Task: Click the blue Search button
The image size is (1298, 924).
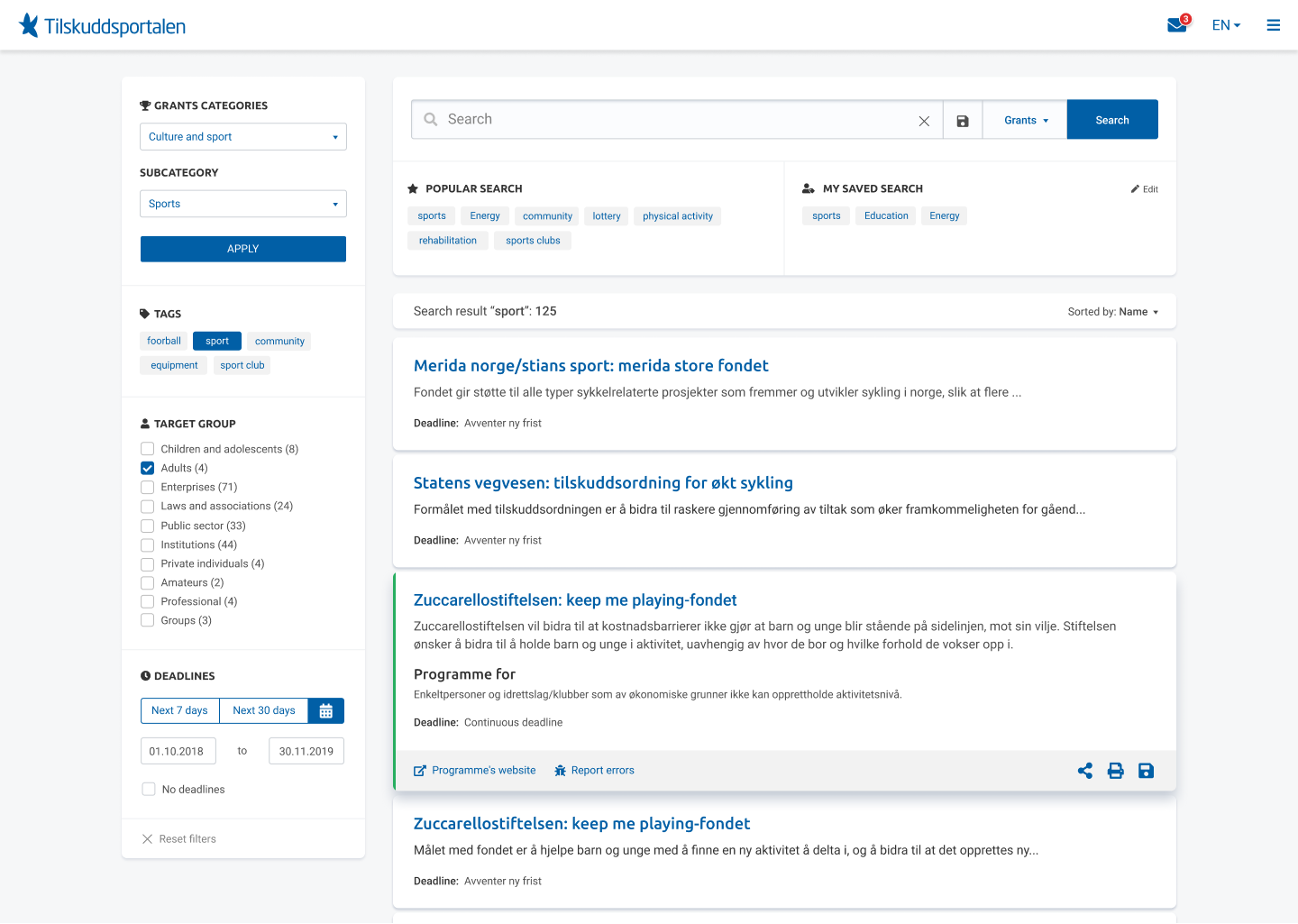Action: (1112, 120)
